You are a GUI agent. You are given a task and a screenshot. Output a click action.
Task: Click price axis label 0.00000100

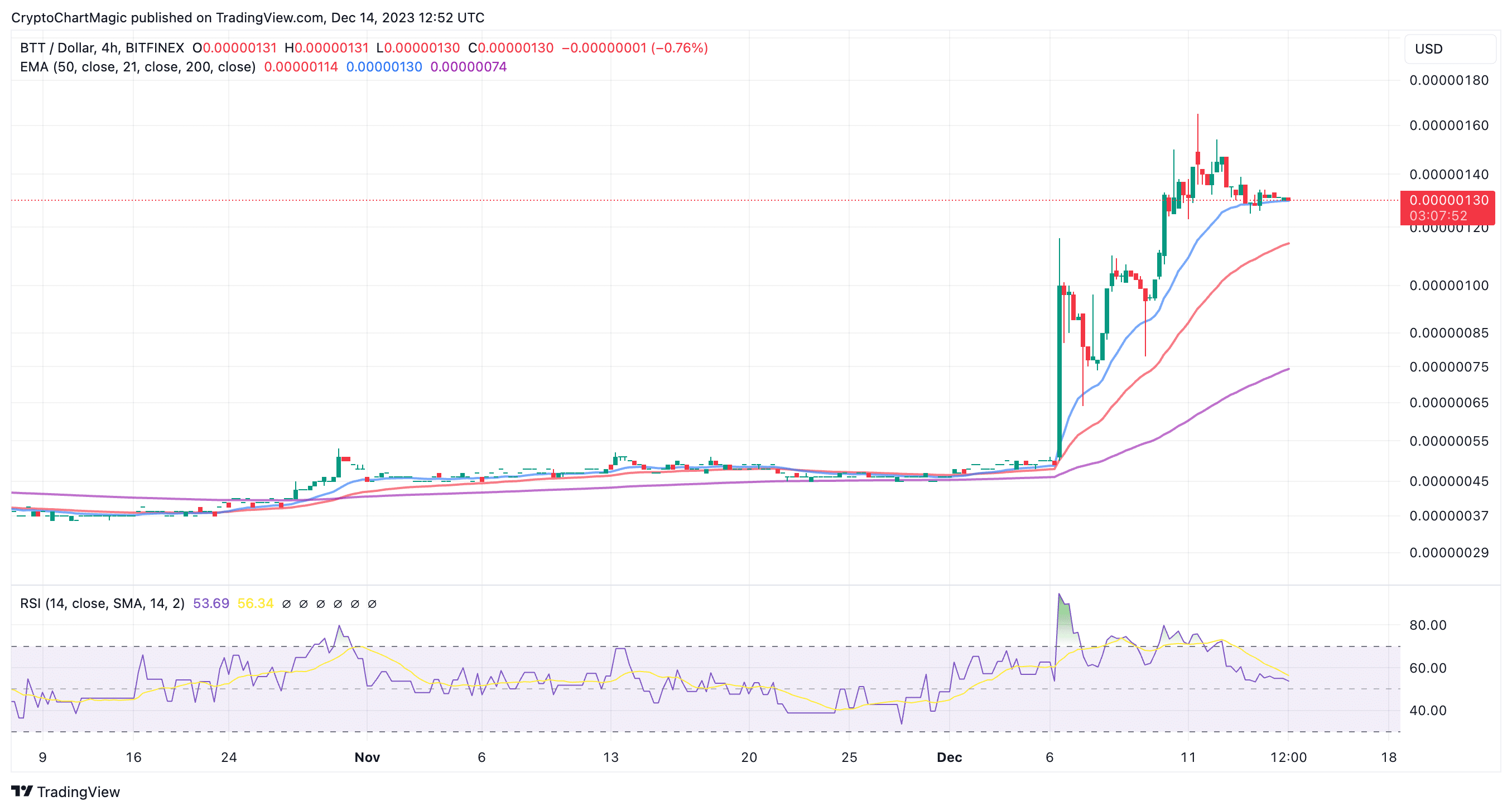1448,285
